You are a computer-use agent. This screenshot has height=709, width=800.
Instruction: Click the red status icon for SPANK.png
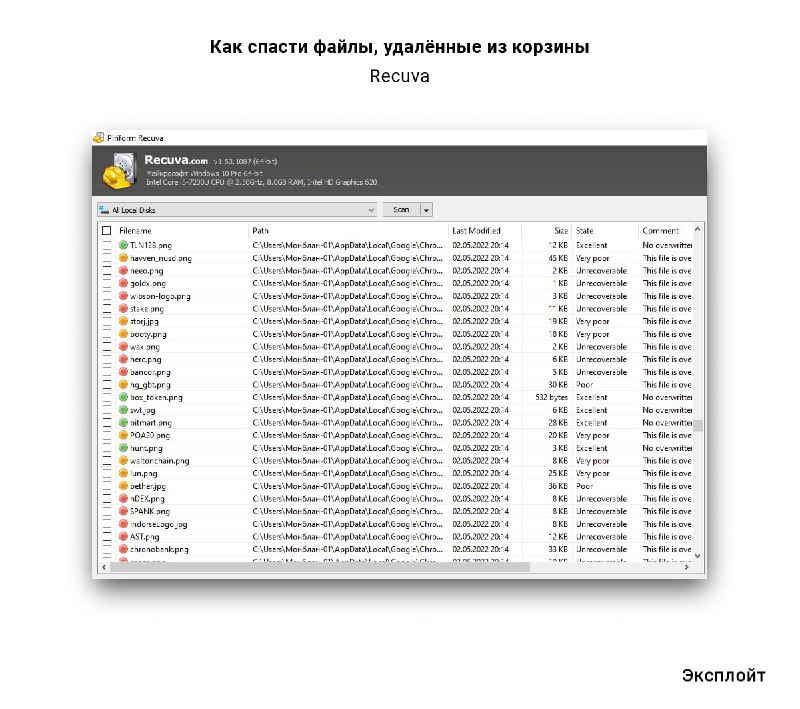124,511
